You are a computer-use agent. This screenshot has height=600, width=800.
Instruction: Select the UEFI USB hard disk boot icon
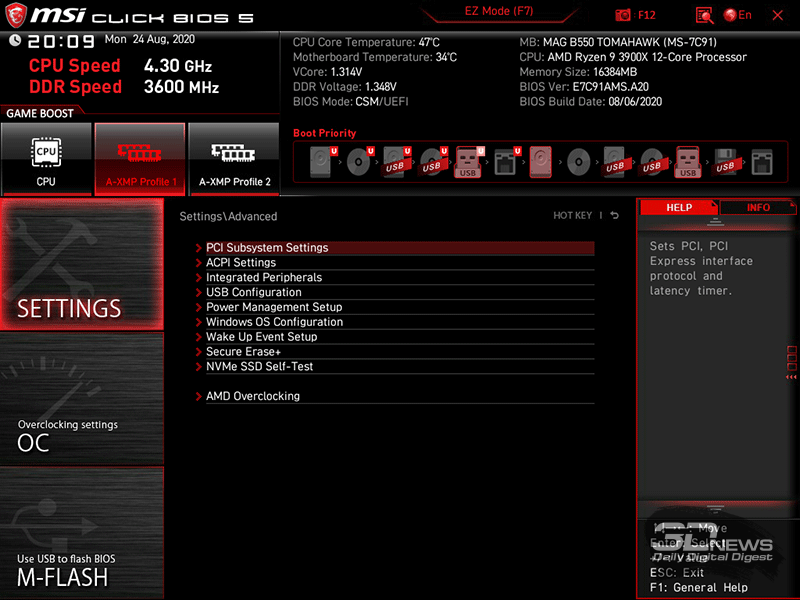click(397, 162)
